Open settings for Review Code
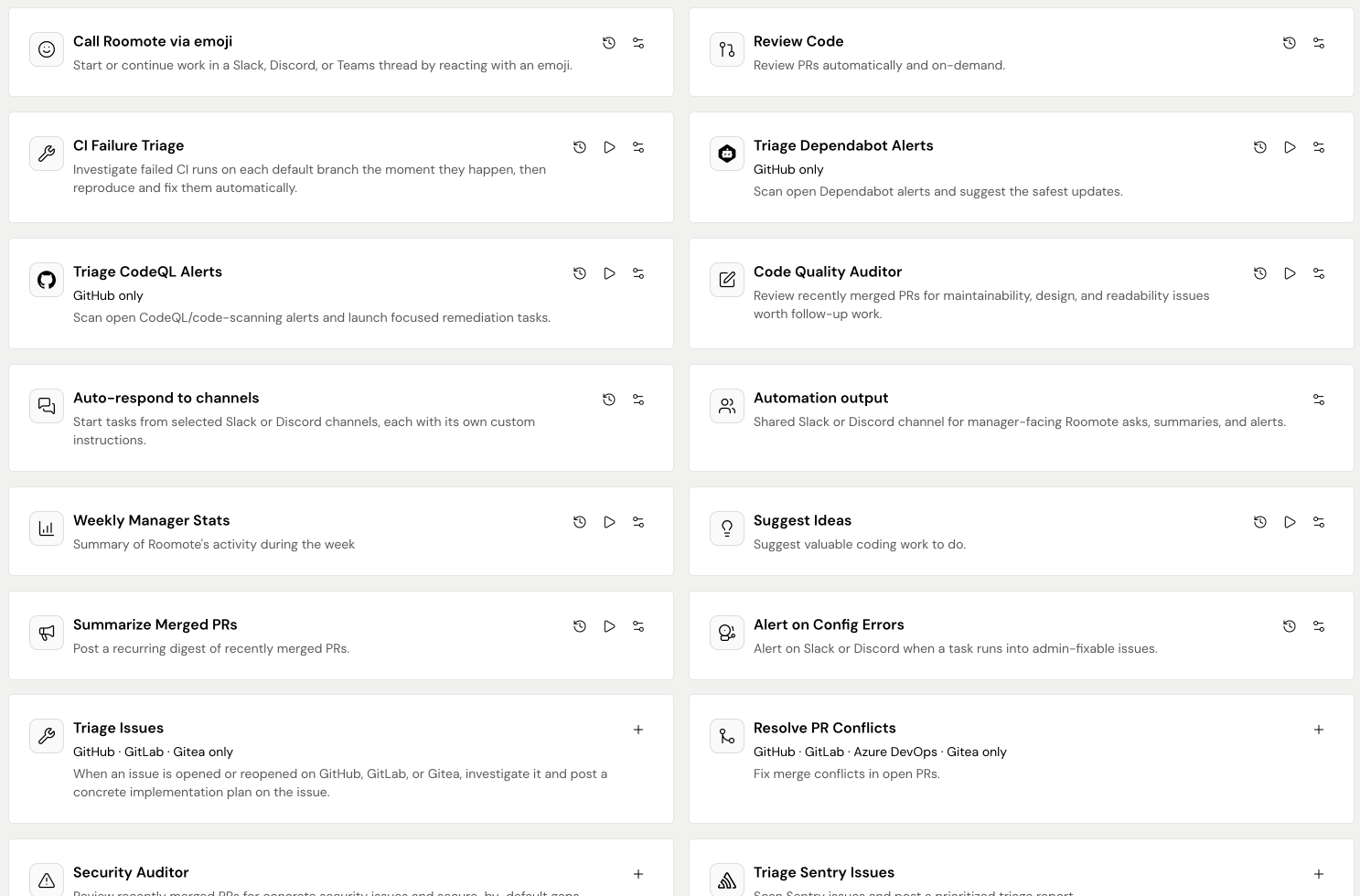This screenshot has height=896, width=1360. click(x=1319, y=43)
